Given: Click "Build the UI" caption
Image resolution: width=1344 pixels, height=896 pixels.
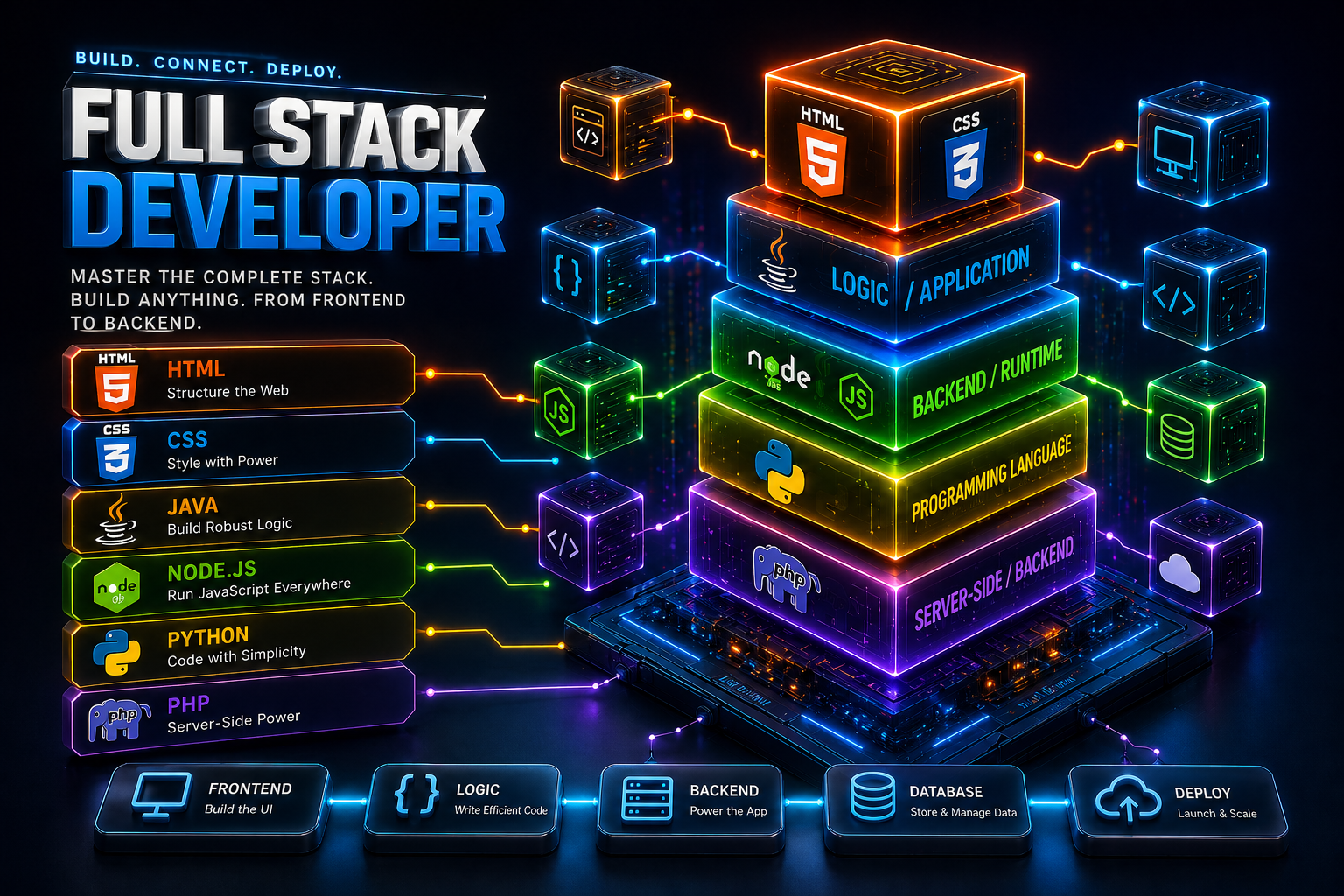Looking at the screenshot, I should 238,809.
